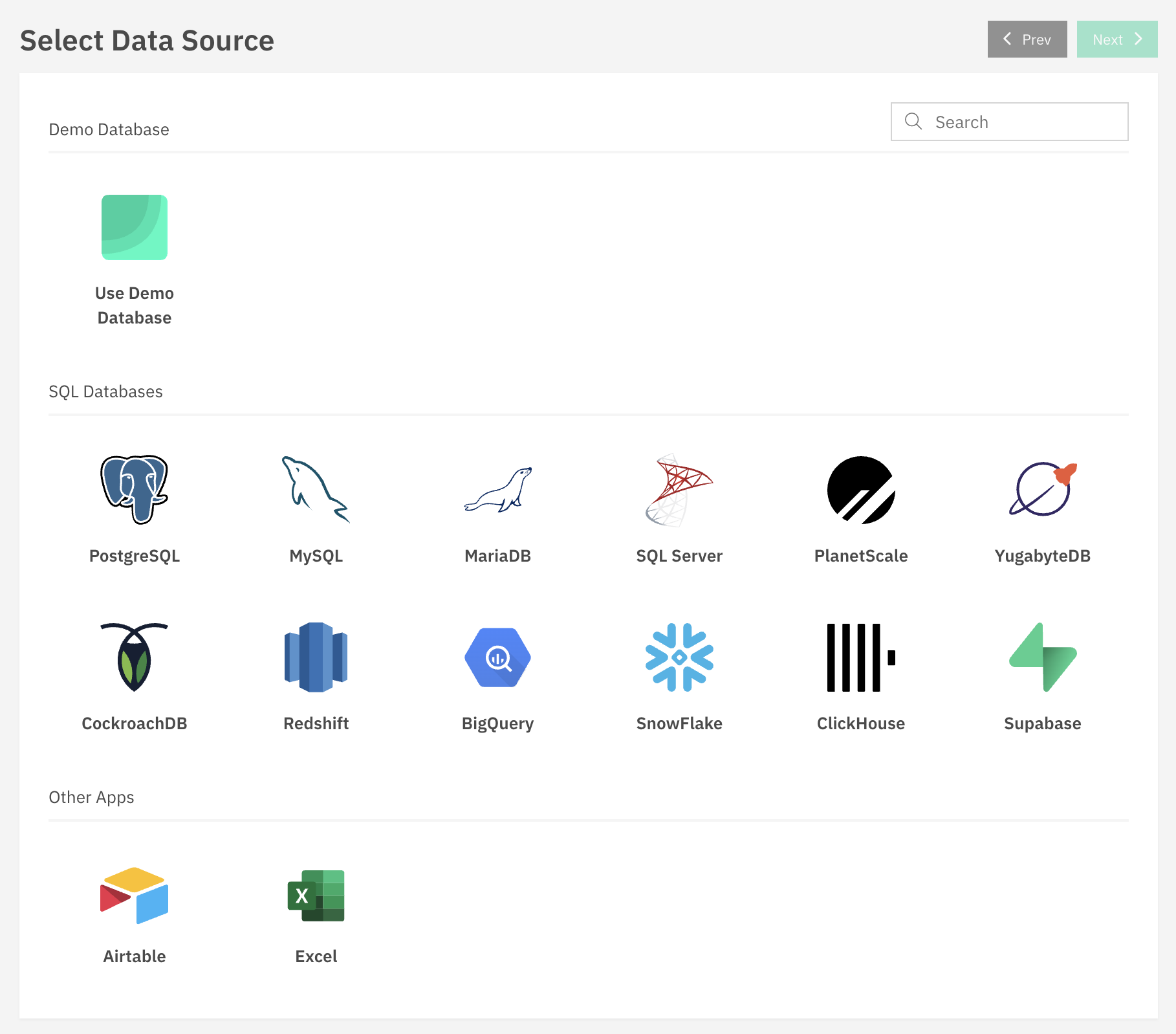
Task: Click the "PlanetScale" label text
Action: [x=861, y=556]
